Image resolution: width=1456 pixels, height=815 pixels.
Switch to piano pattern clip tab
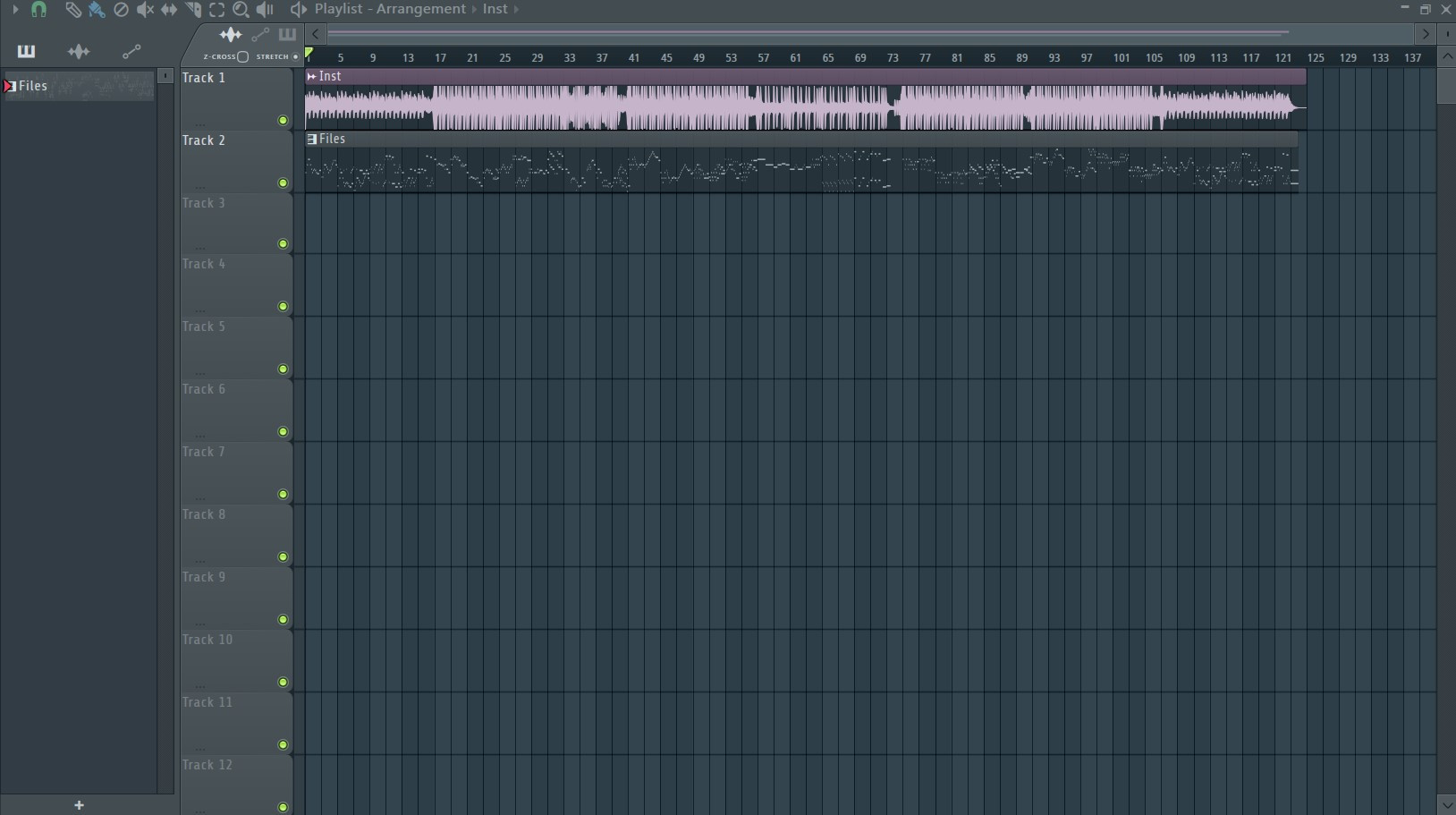pos(287,35)
